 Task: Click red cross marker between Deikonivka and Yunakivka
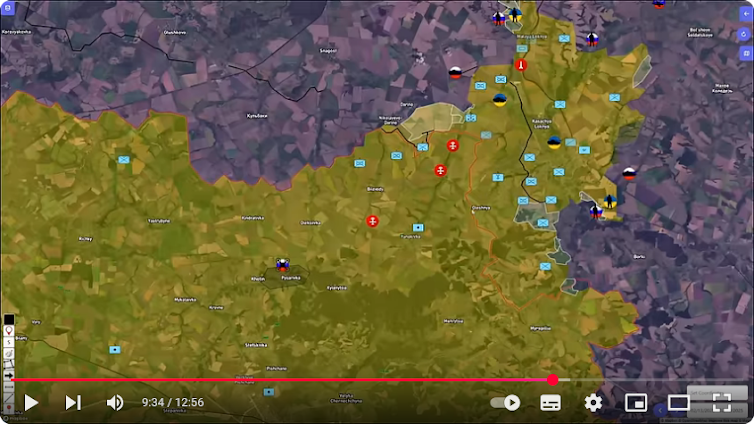tap(373, 221)
